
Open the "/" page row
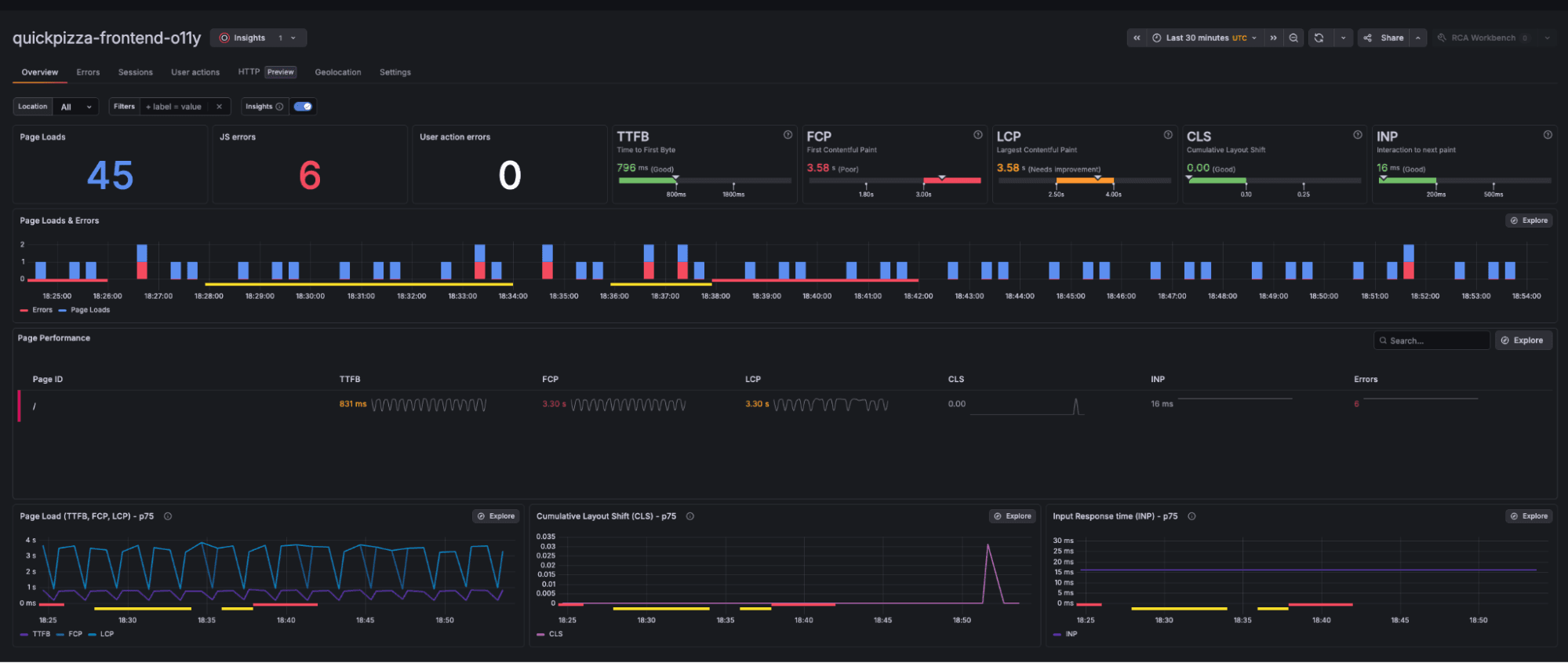(784, 405)
